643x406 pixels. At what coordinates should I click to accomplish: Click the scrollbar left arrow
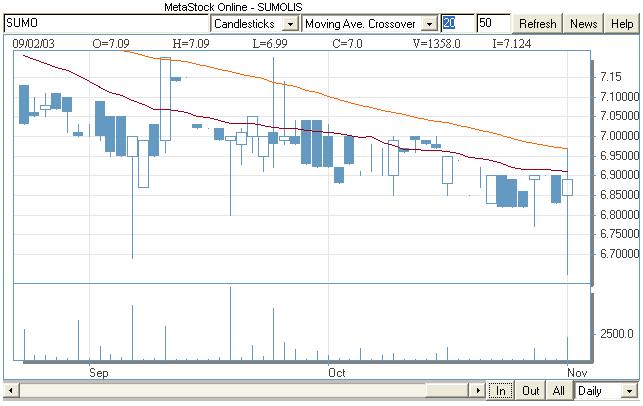(x=11, y=390)
